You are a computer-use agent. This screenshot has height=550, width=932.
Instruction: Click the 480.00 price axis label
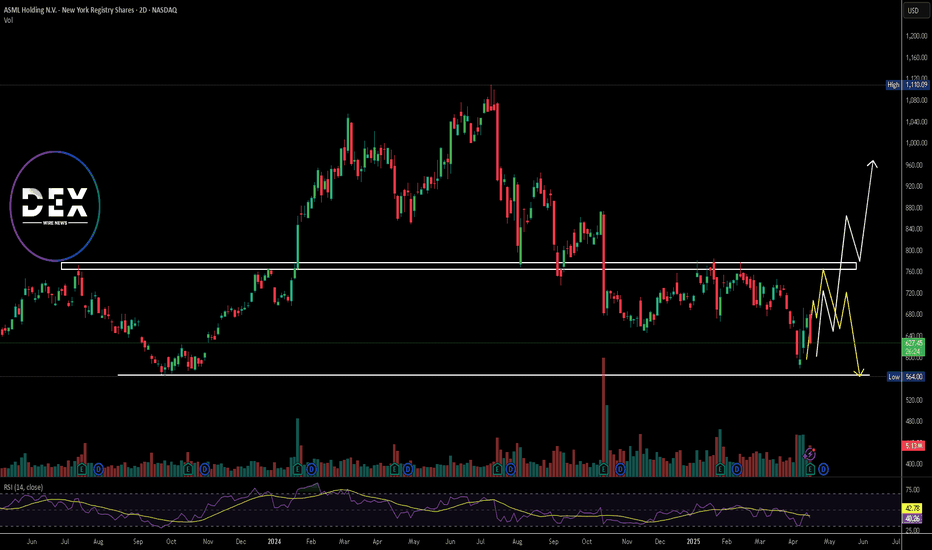point(914,422)
